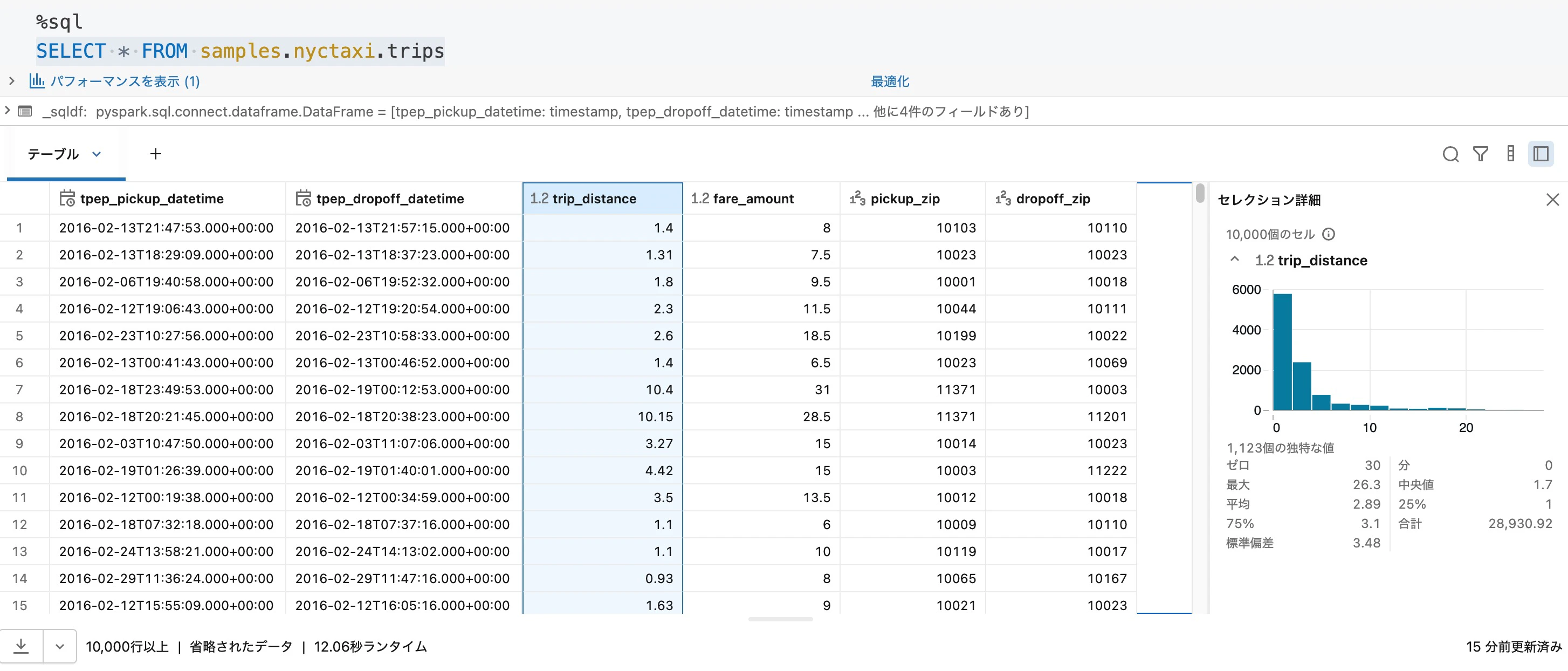Click the performance bar chart icon

[x=37, y=81]
